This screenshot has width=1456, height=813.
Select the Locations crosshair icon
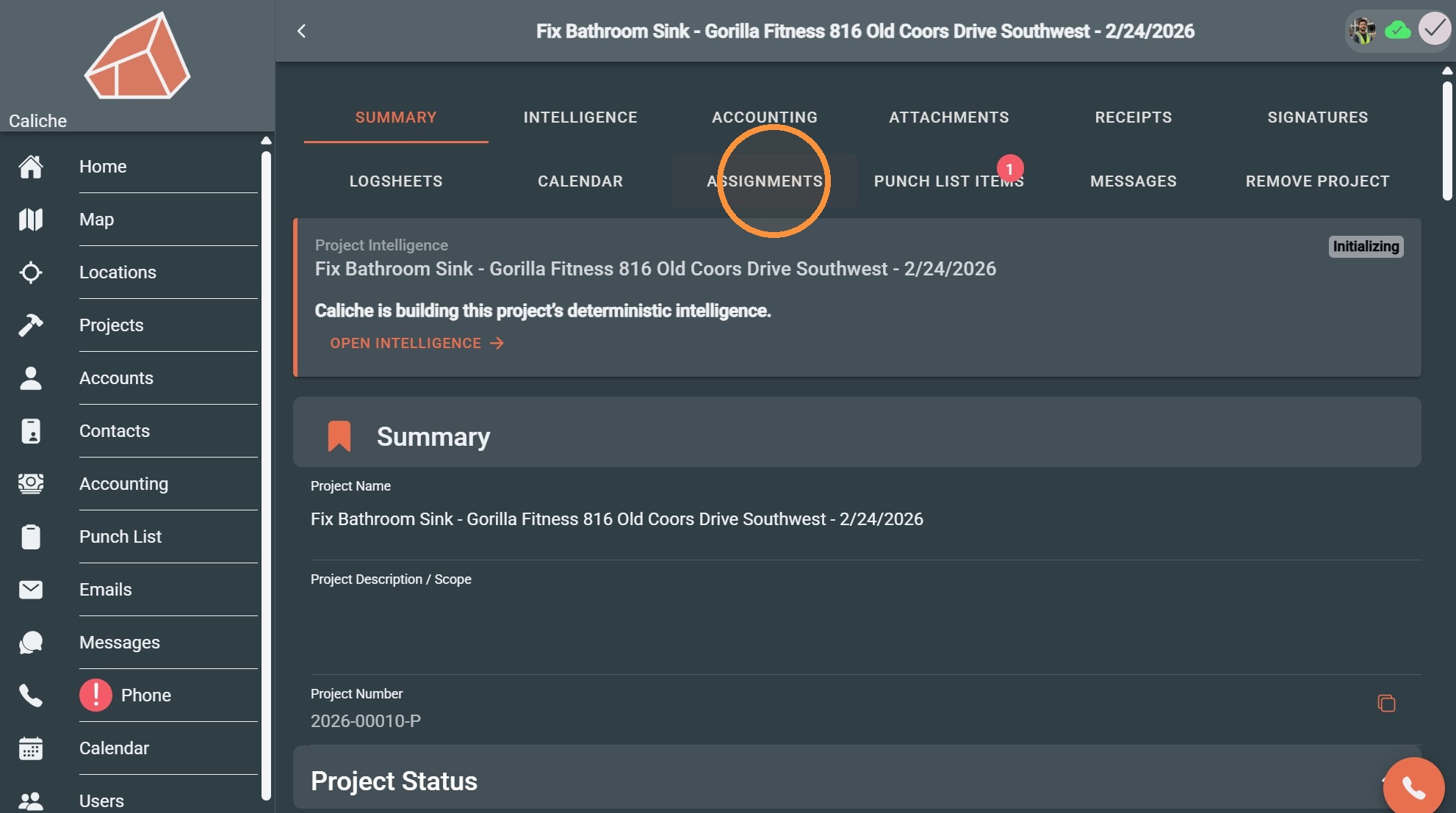31,272
